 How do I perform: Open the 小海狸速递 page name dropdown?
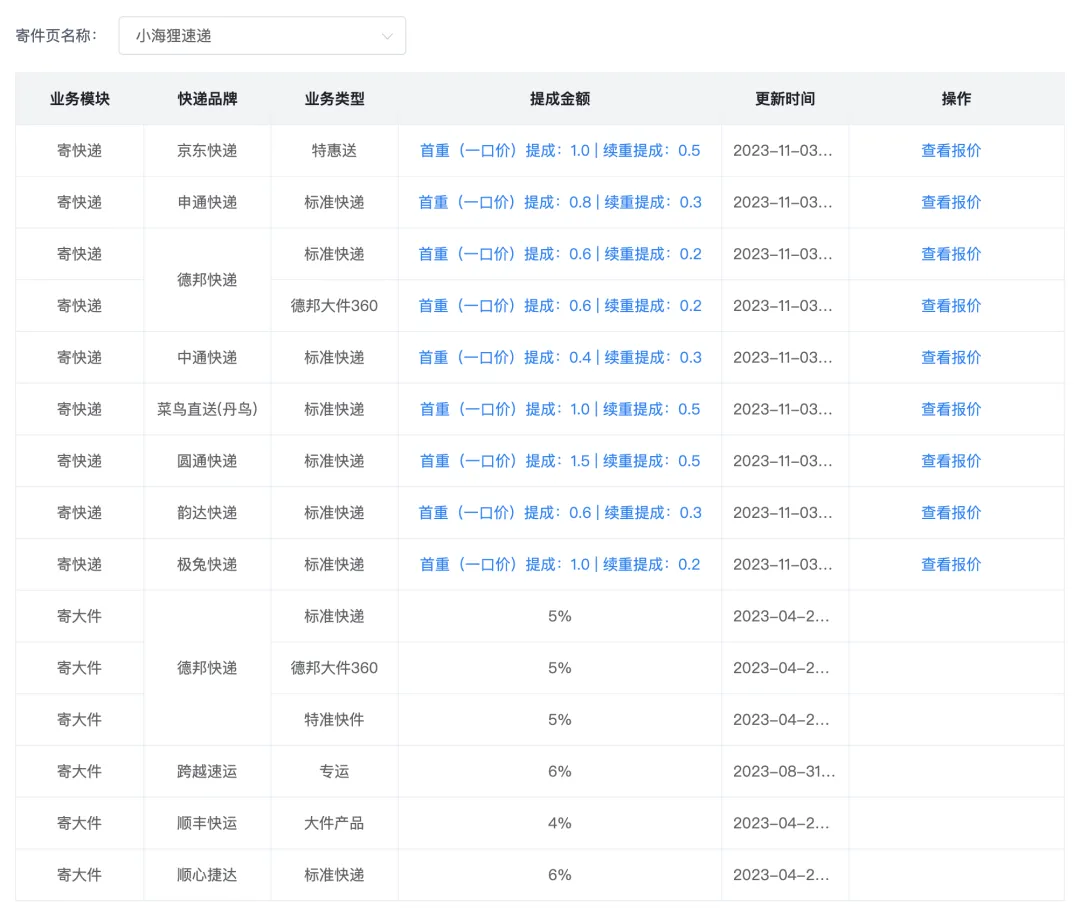coord(262,36)
